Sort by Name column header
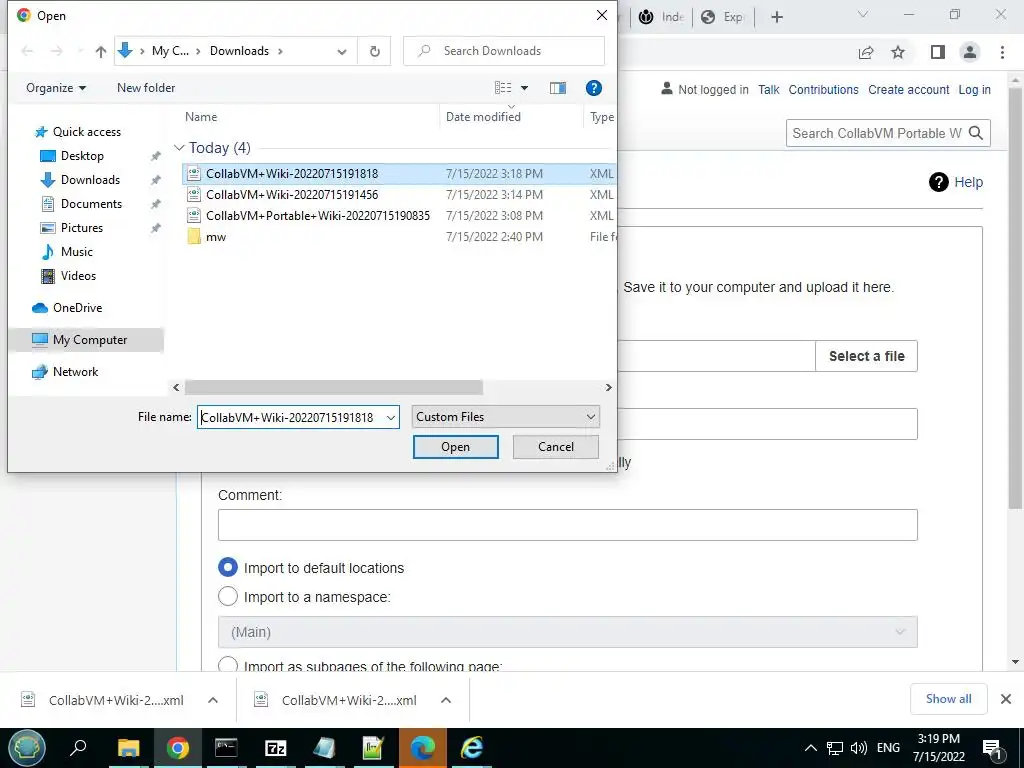The height and width of the screenshot is (768, 1024). pyautogui.click(x=201, y=117)
